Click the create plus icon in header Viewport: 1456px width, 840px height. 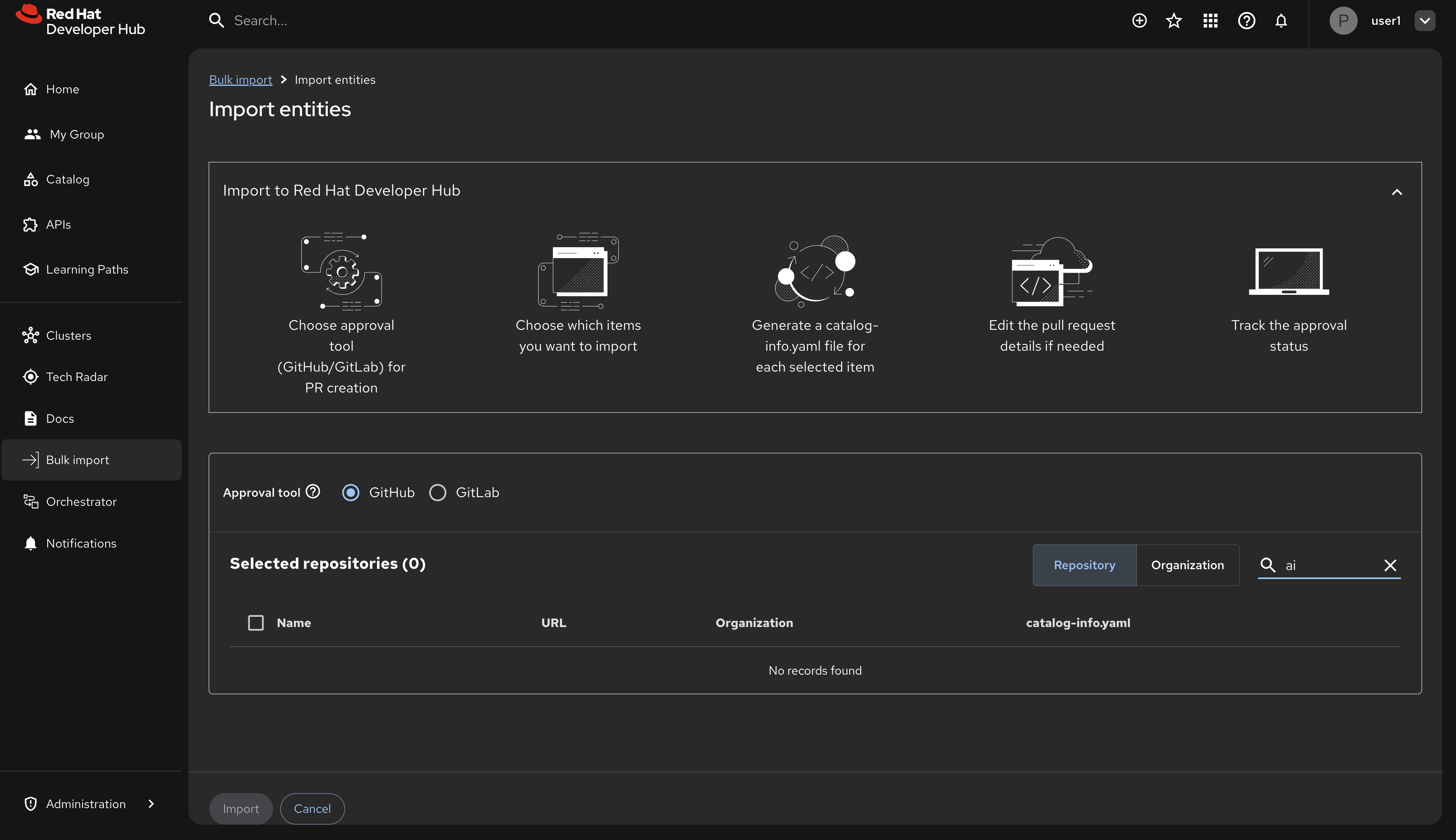[x=1139, y=21]
